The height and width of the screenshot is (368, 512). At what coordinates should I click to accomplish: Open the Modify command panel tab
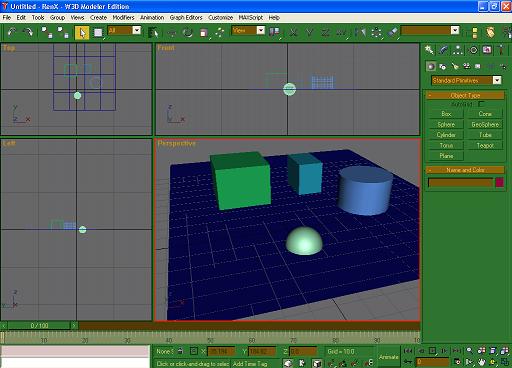coord(443,50)
